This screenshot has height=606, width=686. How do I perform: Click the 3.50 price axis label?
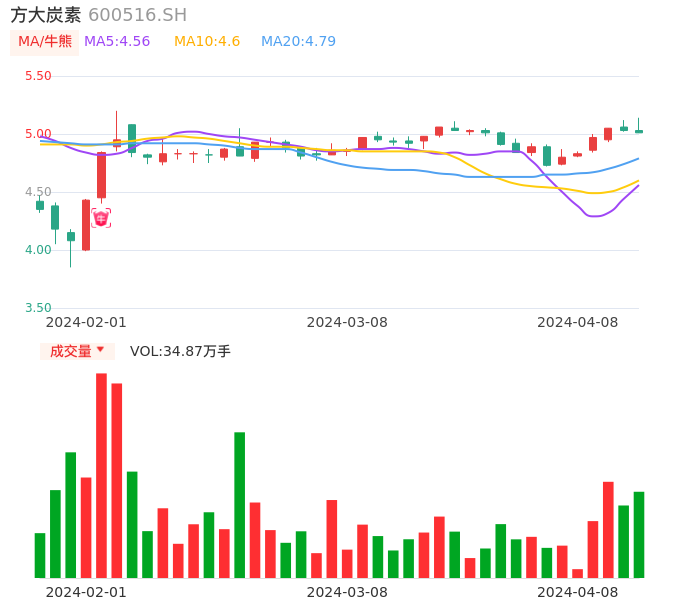(38, 308)
